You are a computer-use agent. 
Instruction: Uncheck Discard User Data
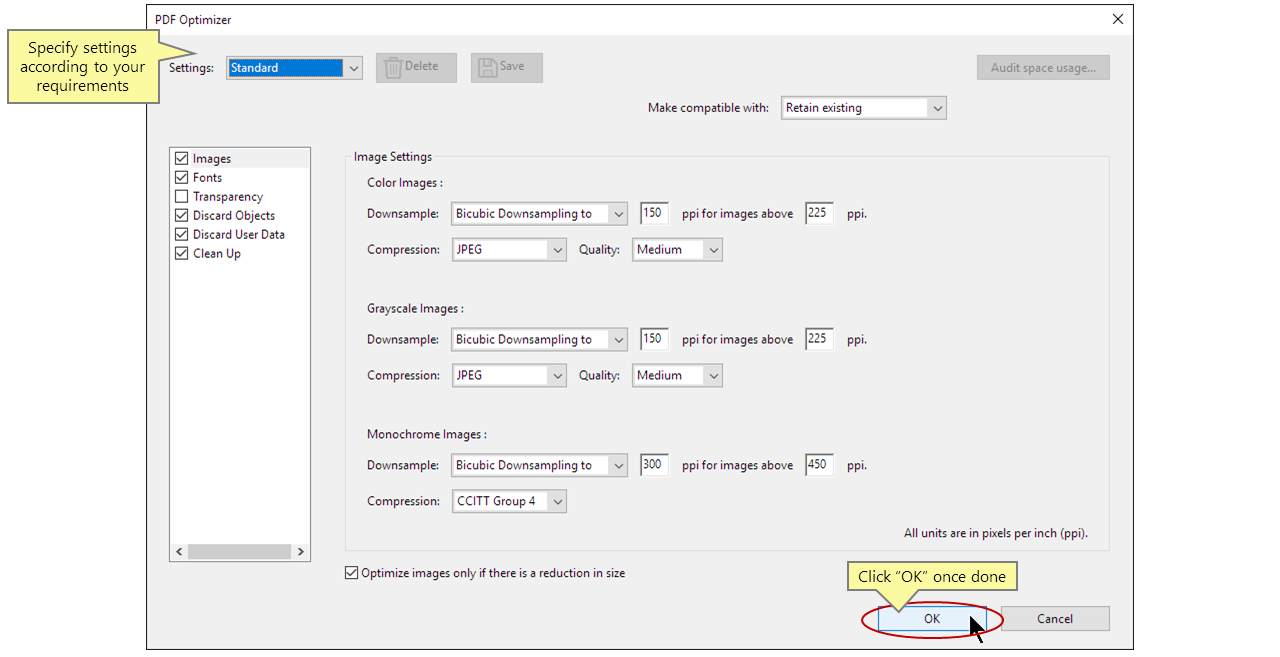coord(181,234)
